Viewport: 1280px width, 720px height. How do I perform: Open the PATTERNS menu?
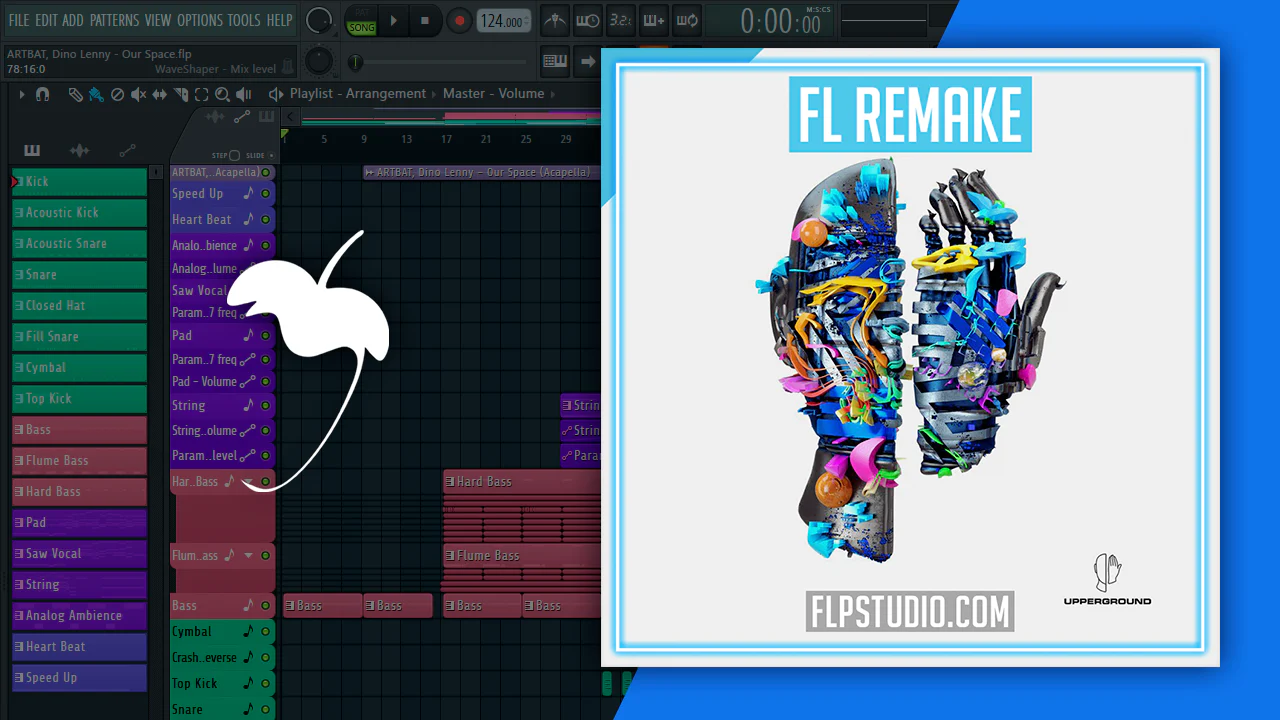[115, 20]
